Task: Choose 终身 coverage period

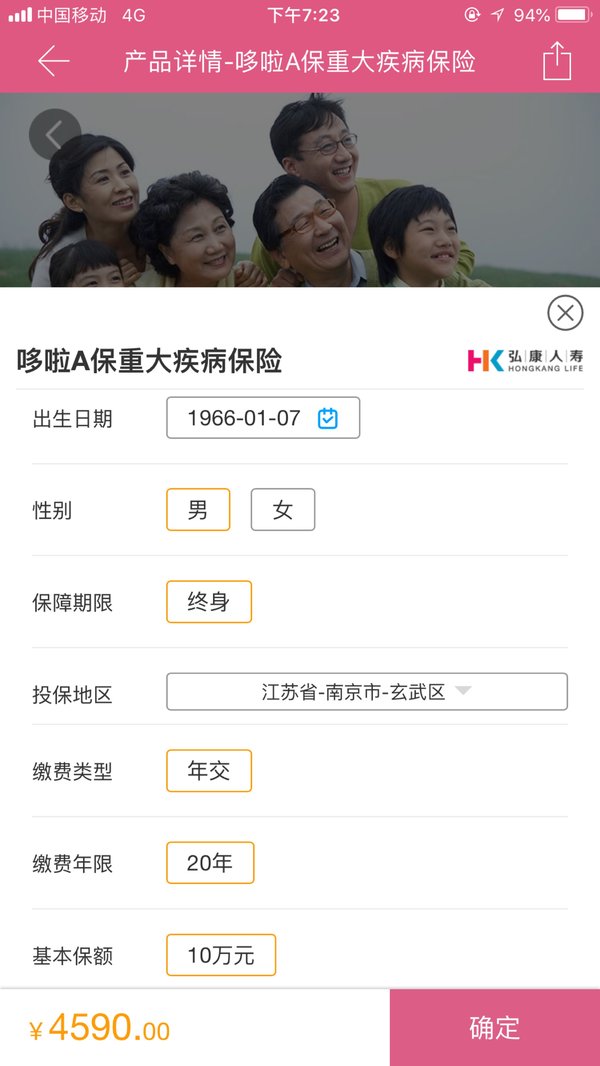Action: 209,602
